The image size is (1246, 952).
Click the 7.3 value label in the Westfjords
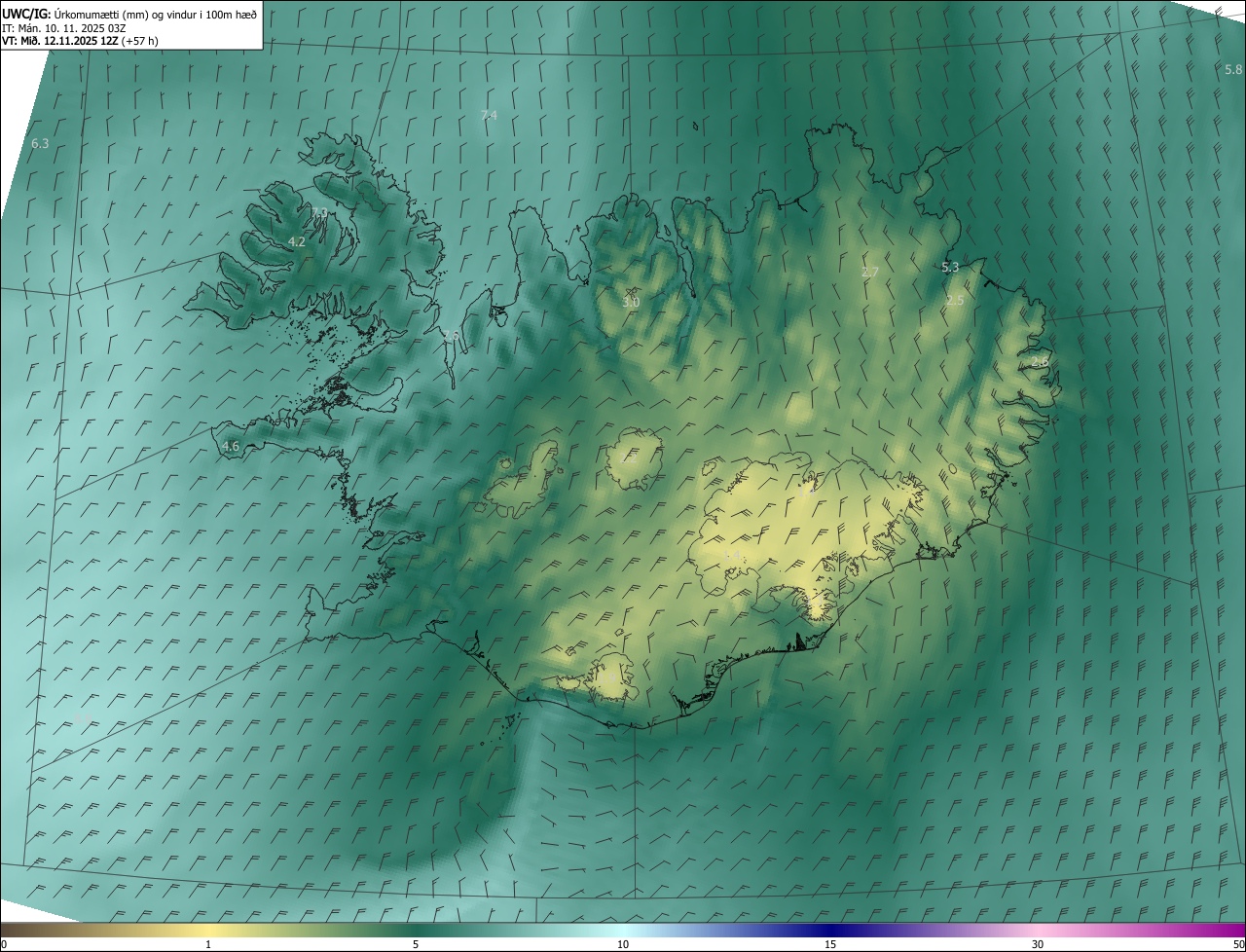tap(319, 212)
